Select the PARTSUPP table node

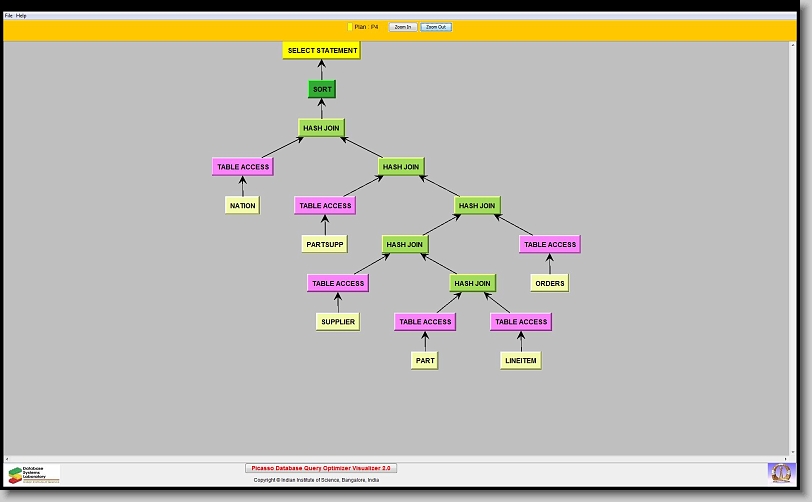tap(325, 244)
